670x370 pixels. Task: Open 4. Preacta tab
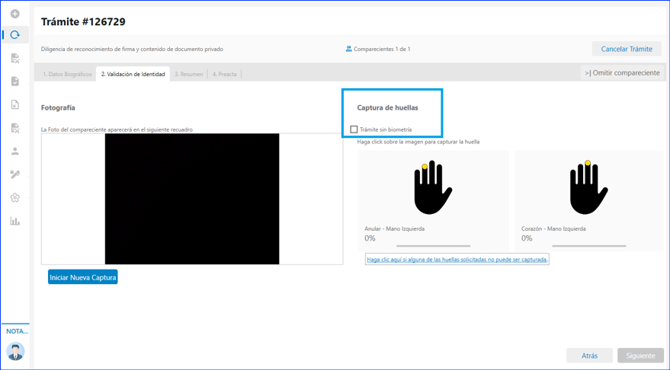point(224,74)
